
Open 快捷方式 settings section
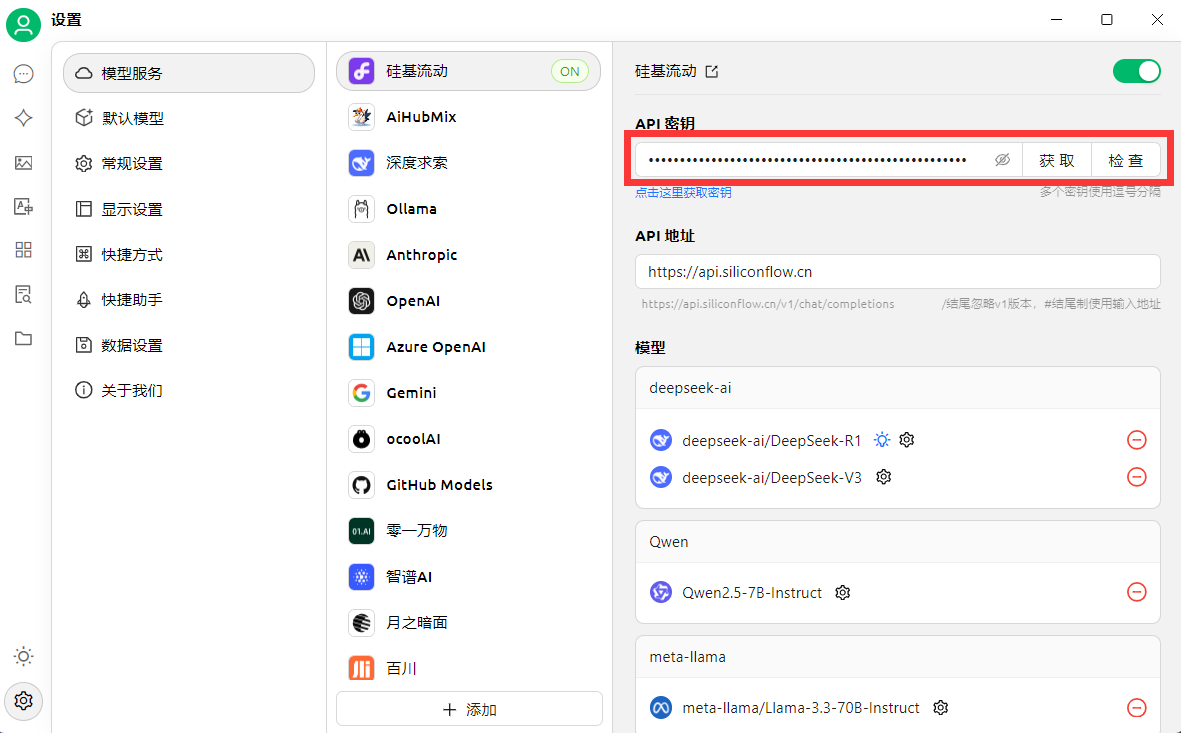189,255
